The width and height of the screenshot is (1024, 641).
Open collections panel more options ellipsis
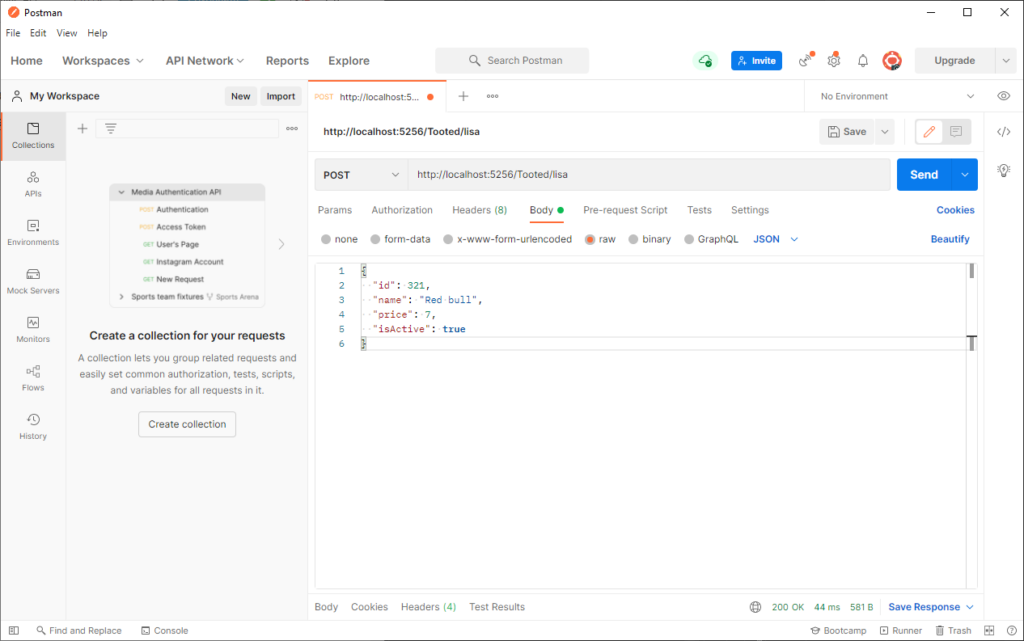point(292,129)
